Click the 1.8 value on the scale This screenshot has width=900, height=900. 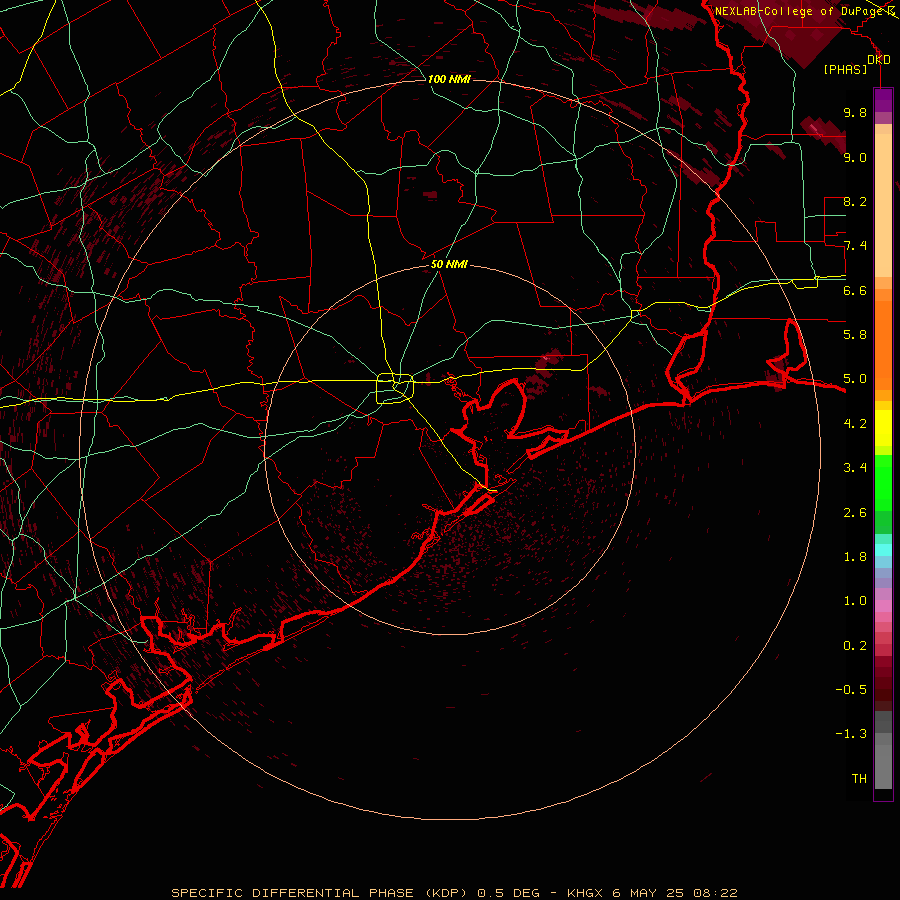click(x=855, y=557)
